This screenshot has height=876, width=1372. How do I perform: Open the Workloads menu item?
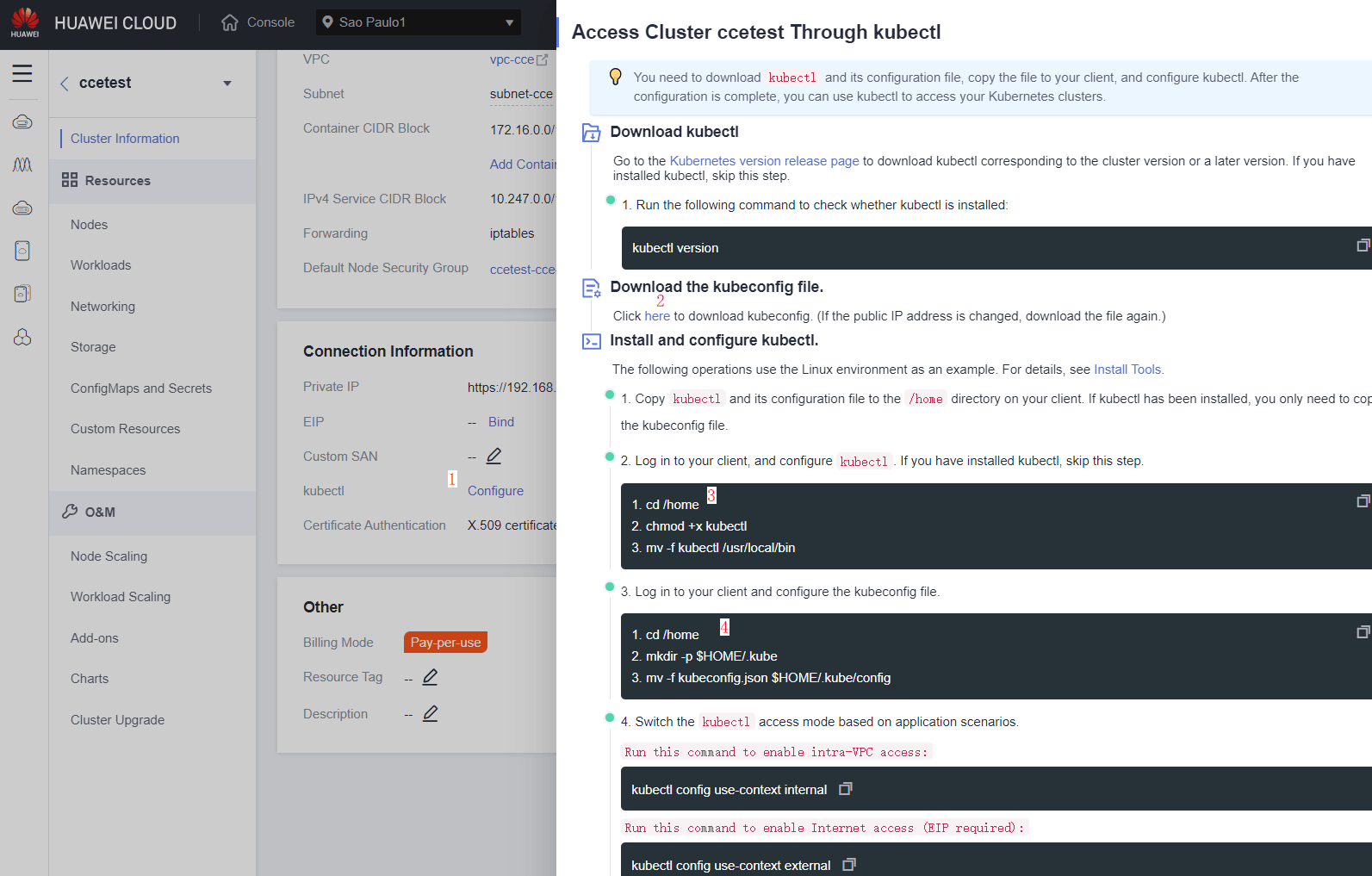coord(101,265)
